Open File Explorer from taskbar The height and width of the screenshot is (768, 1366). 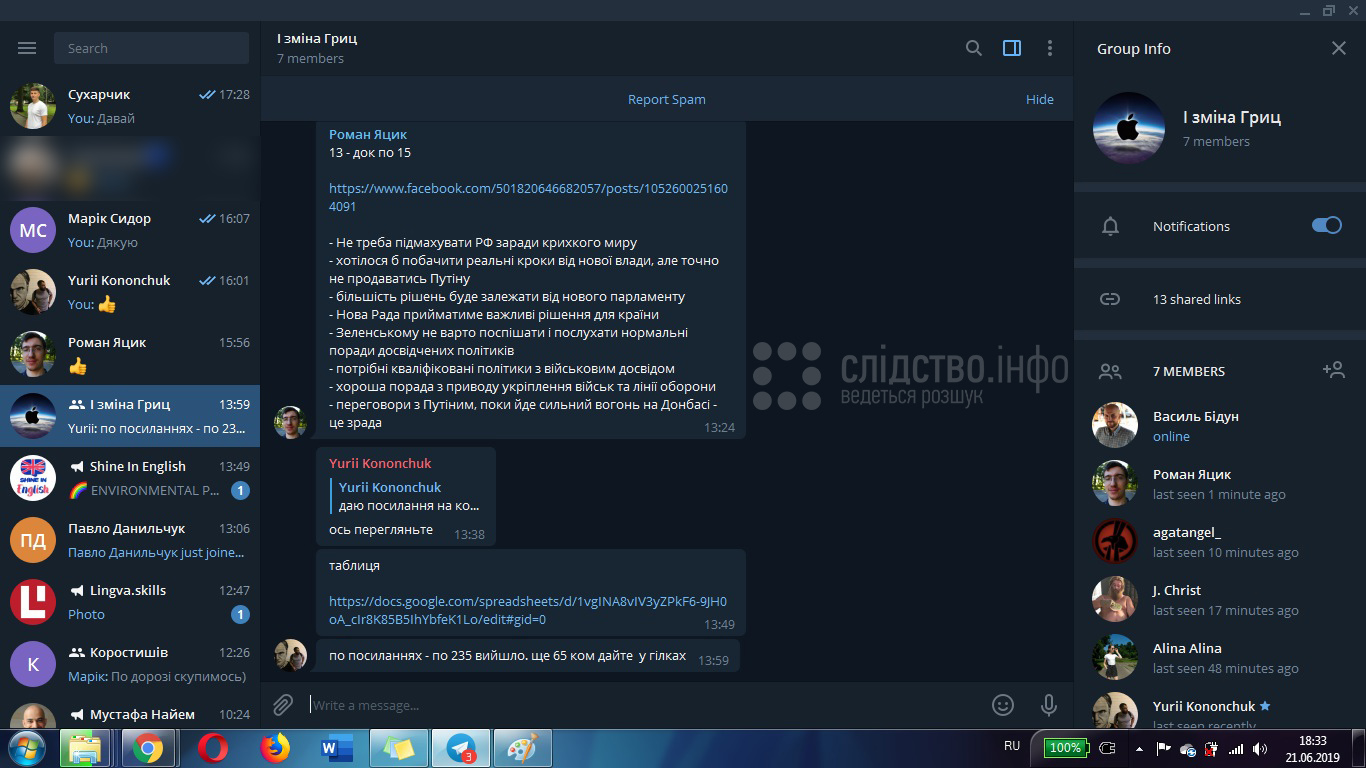click(x=85, y=748)
